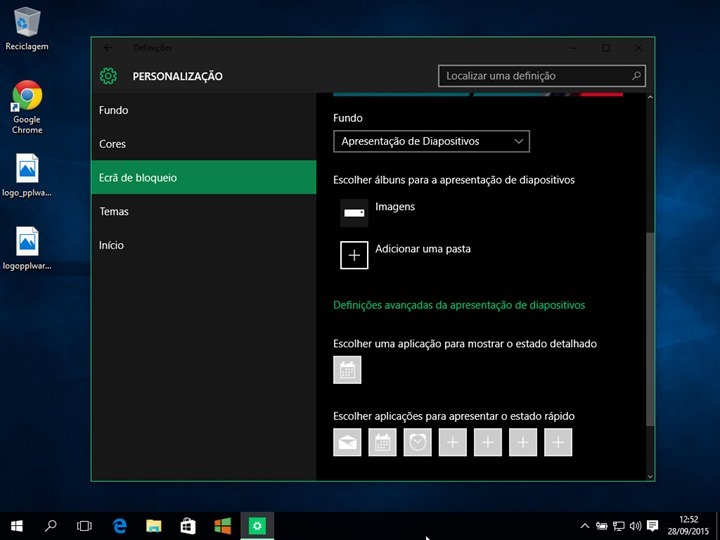The height and width of the screenshot is (540, 720).
Task: Click the Mail quick status icon
Action: pos(347,442)
